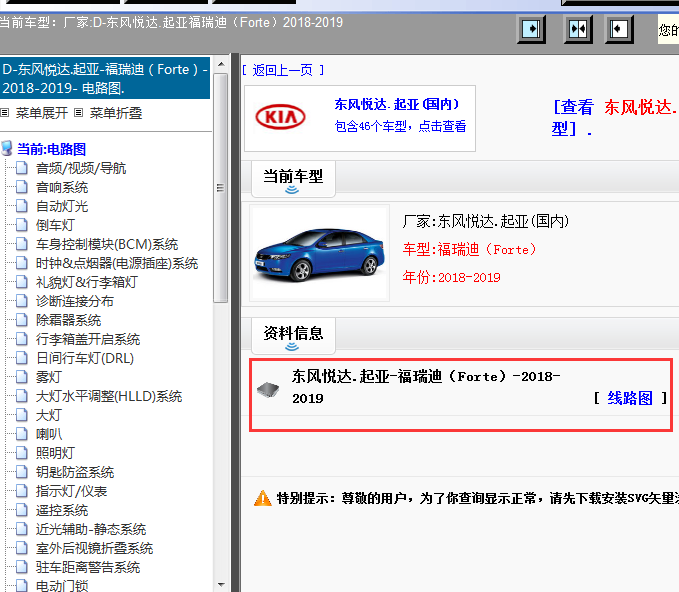The height and width of the screenshot is (592, 679).
Task: Click the 资料信息 section header
Action: point(293,336)
